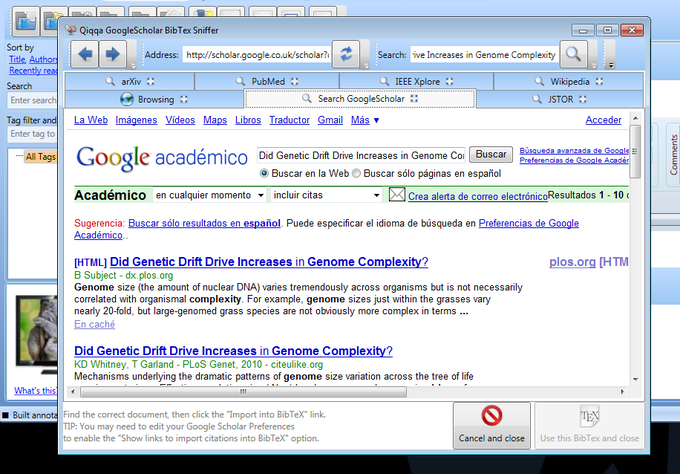Go back with the left arrow button

(85, 54)
